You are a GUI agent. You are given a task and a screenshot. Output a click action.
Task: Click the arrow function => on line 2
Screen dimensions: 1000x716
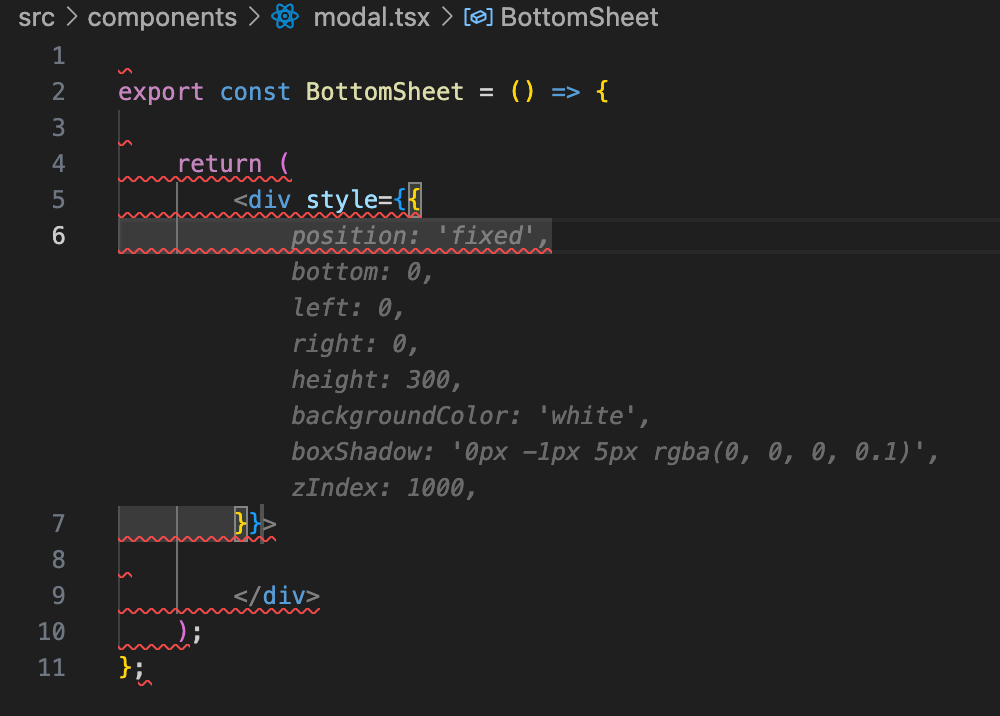point(565,92)
